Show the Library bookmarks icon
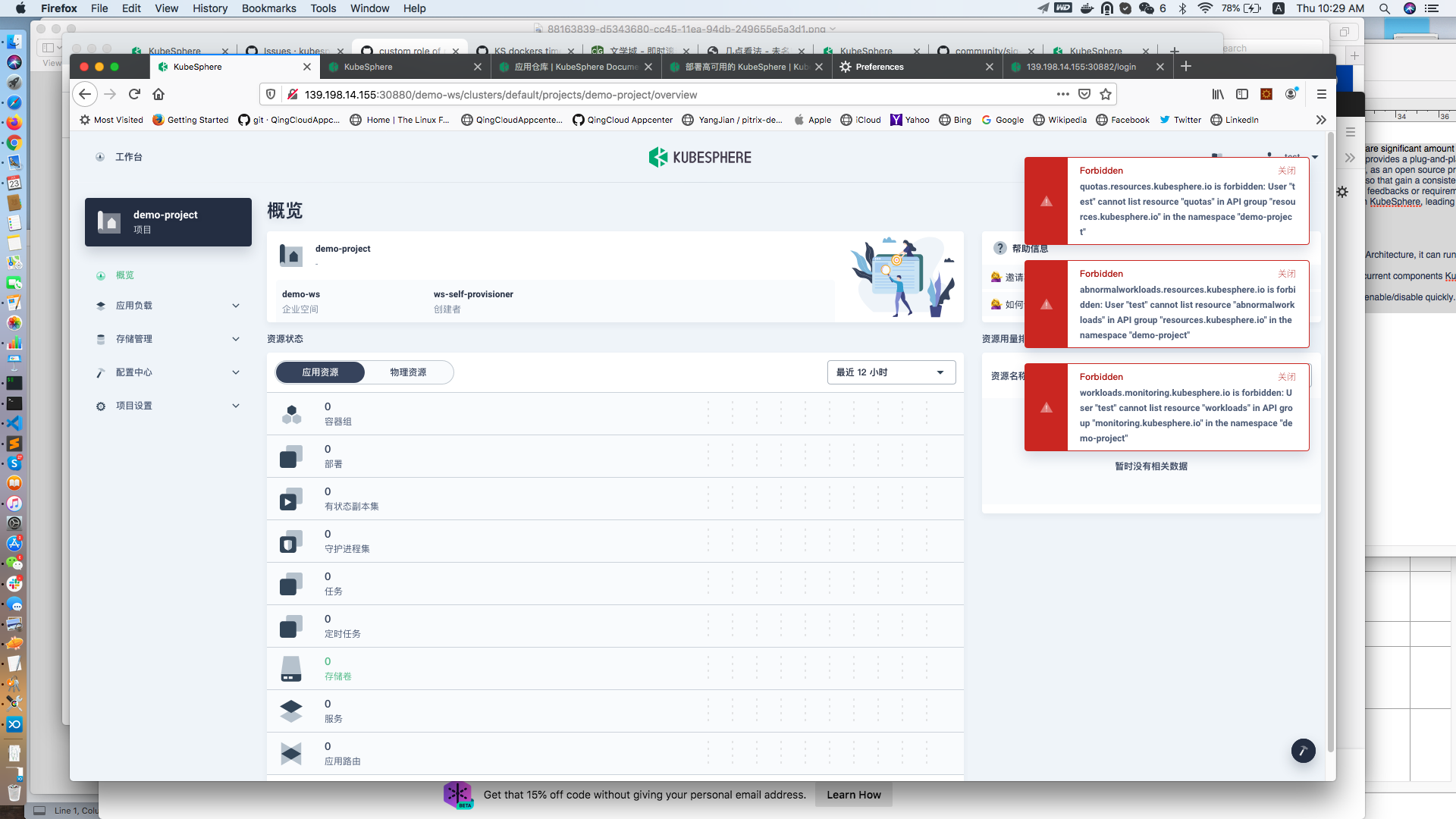Screen dimensions: 1456x819 pyautogui.click(x=1218, y=94)
